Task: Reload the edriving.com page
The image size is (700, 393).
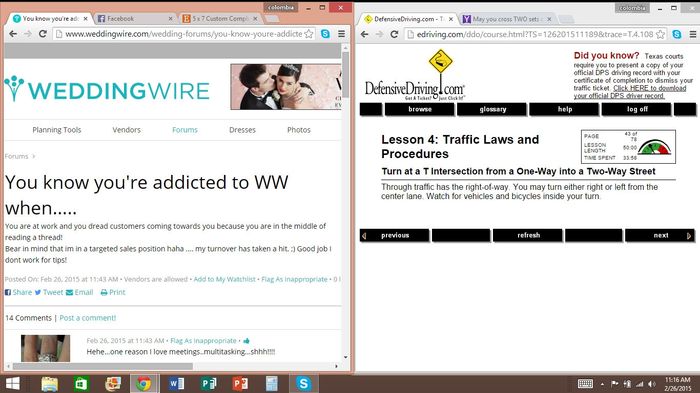Action: pos(394,34)
